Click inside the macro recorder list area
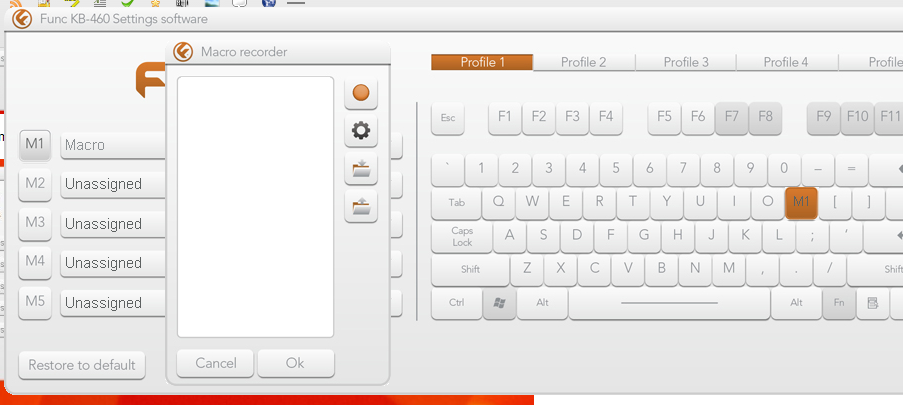 click(x=256, y=207)
